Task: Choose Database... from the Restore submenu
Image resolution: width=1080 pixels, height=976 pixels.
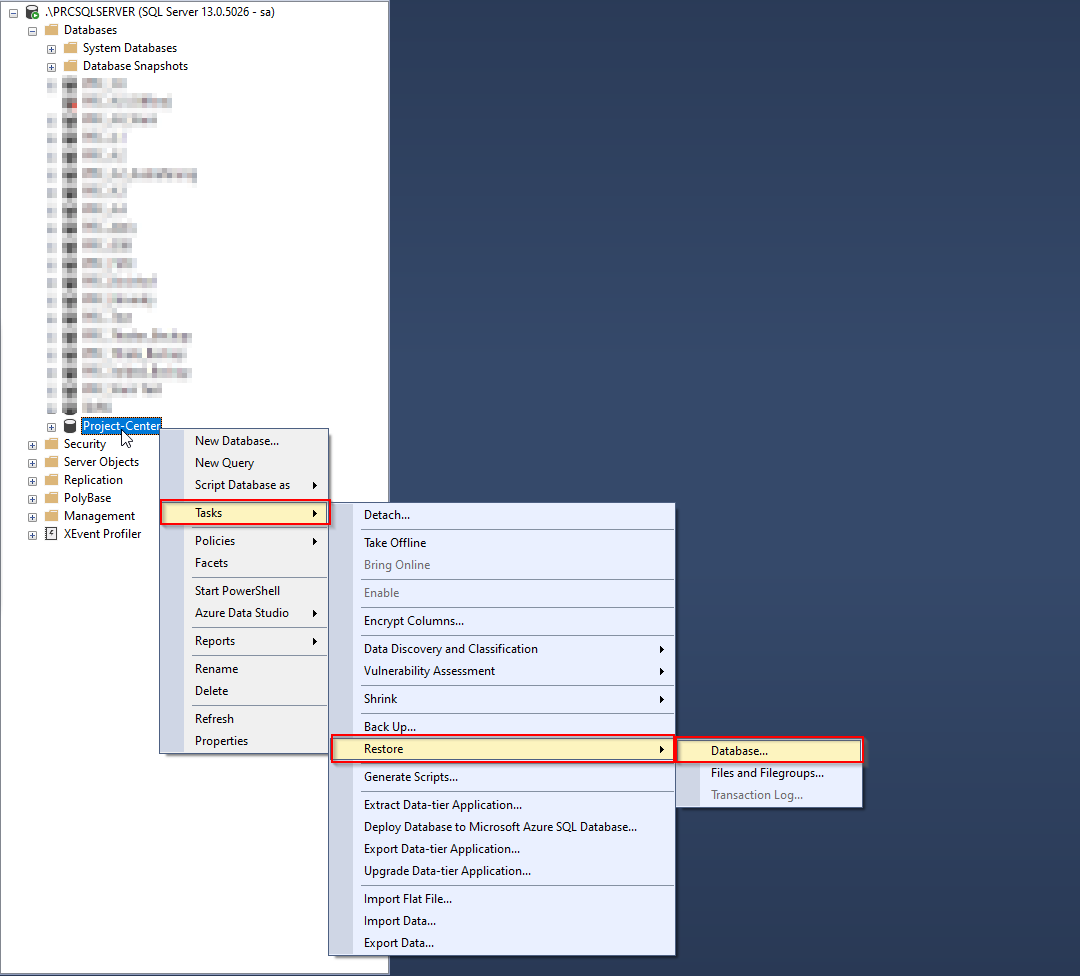Action: coord(740,751)
